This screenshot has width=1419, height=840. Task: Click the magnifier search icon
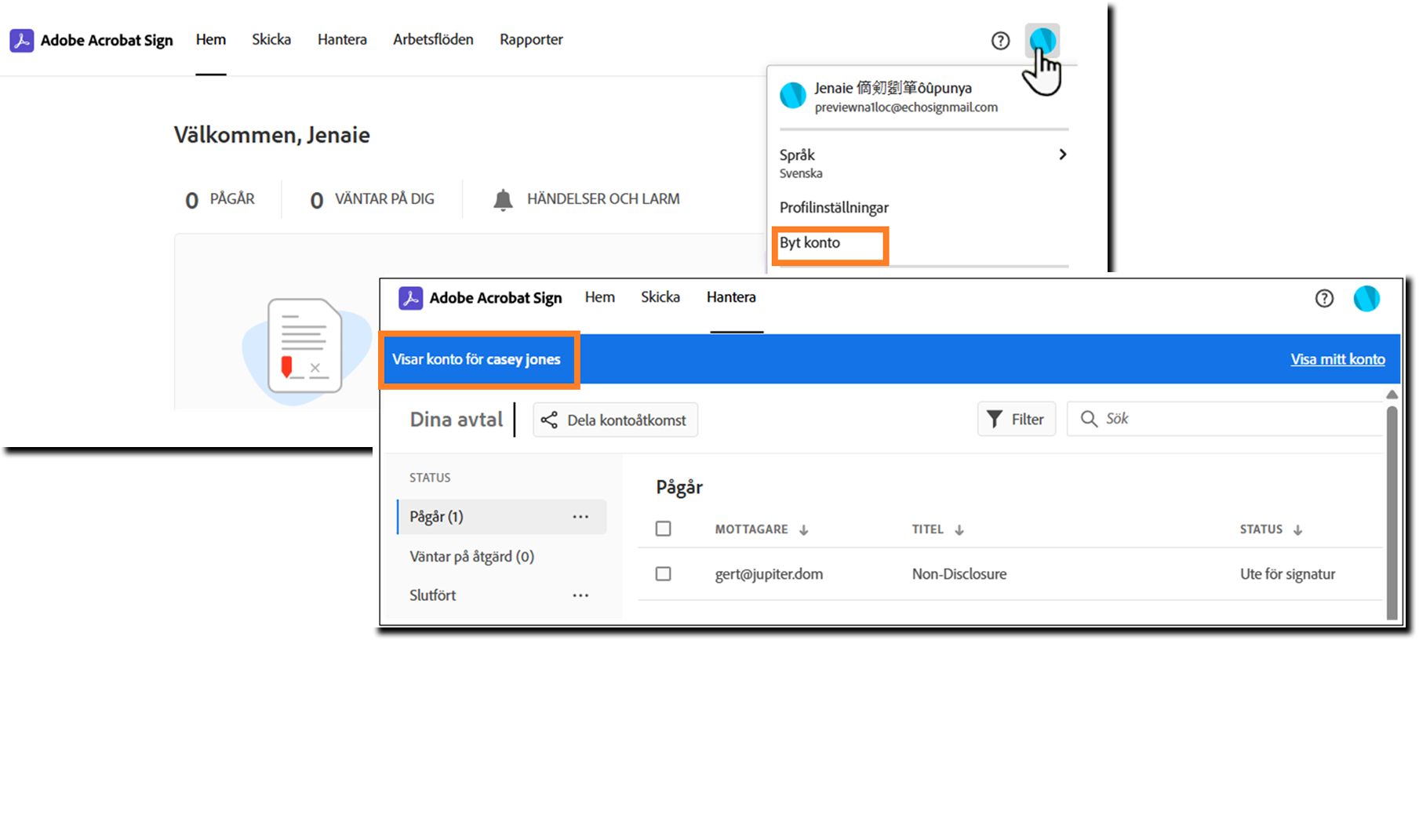[x=1089, y=419]
